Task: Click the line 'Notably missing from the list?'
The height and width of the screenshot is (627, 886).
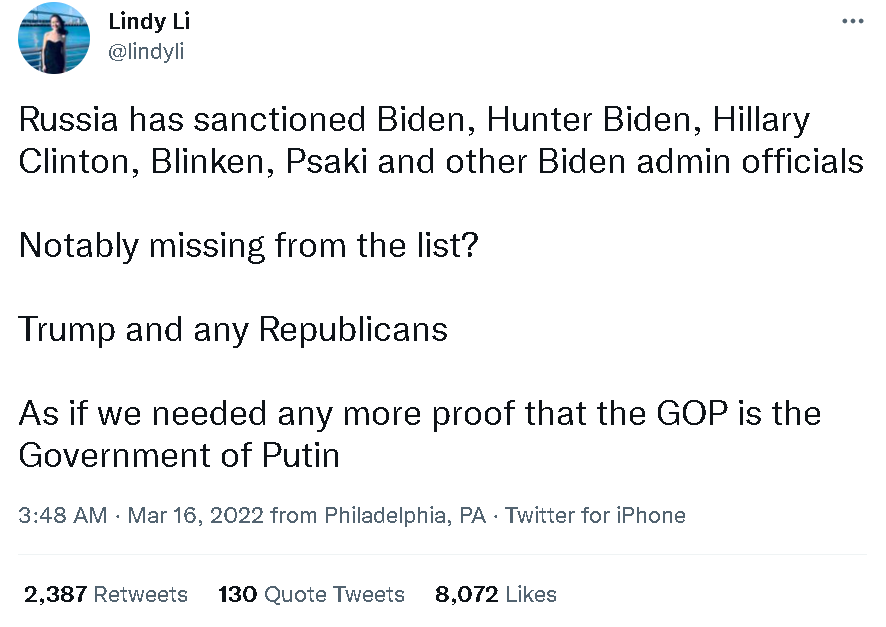Action: pyautogui.click(x=248, y=246)
